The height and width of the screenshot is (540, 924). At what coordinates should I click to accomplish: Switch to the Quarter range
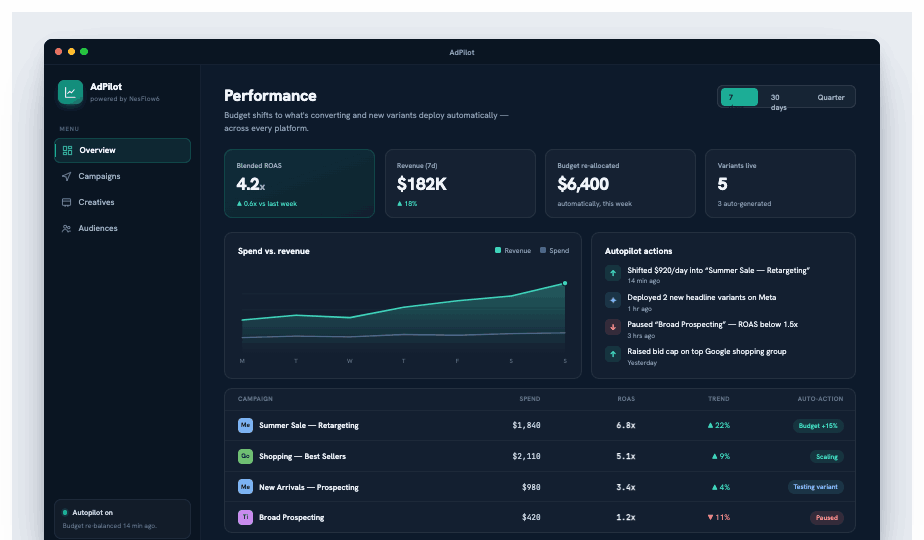831,97
